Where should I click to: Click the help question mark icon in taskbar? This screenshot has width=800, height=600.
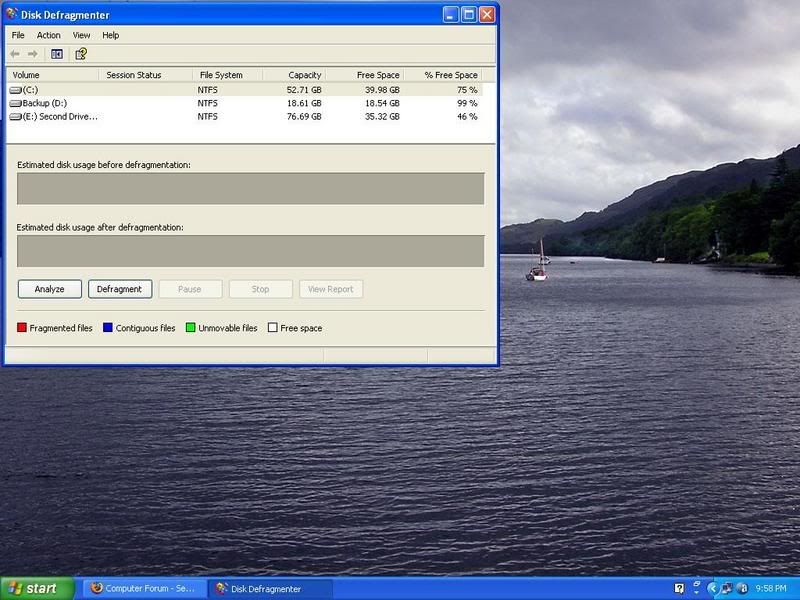pyautogui.click(x=679, y=588)
